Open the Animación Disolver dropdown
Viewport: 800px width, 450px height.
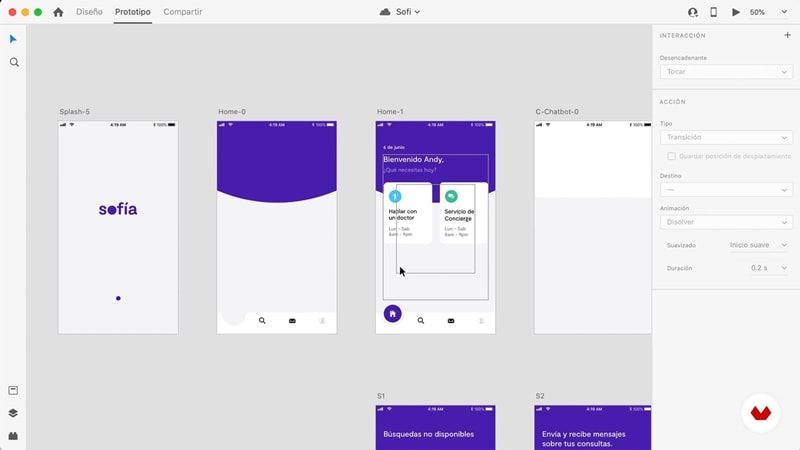pos(726,222)
